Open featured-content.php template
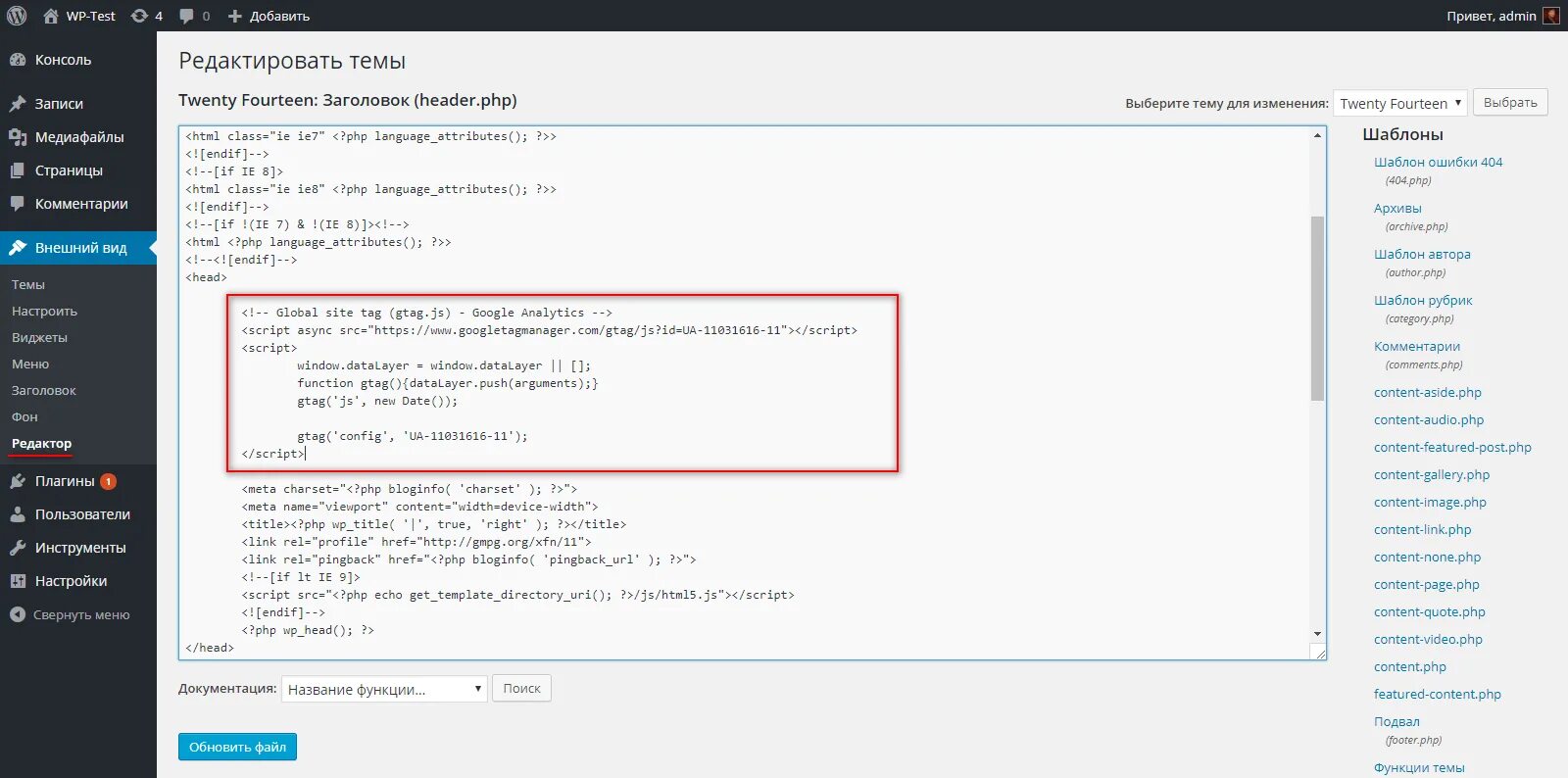Viewport: 1568px width, 778px height. pos(1438,694)
